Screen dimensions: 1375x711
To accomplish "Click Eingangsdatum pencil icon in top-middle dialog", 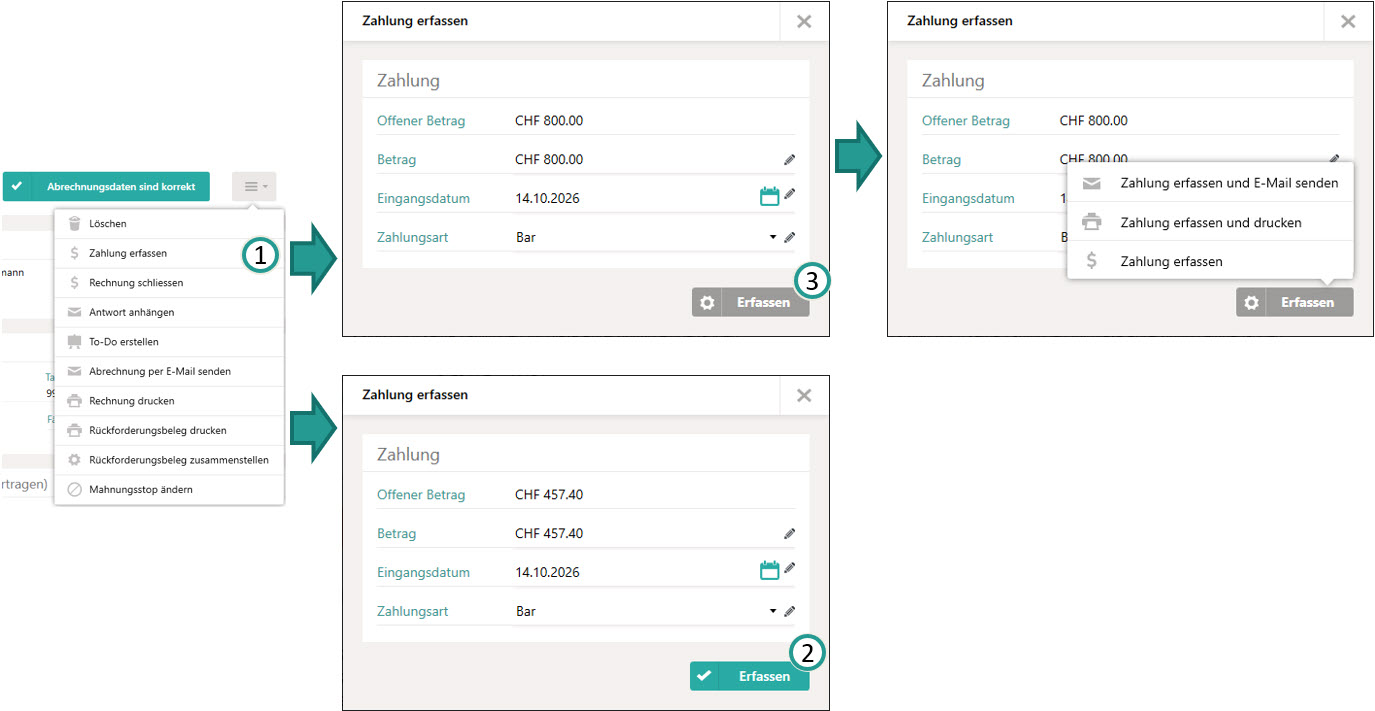I will coord(790,194).
